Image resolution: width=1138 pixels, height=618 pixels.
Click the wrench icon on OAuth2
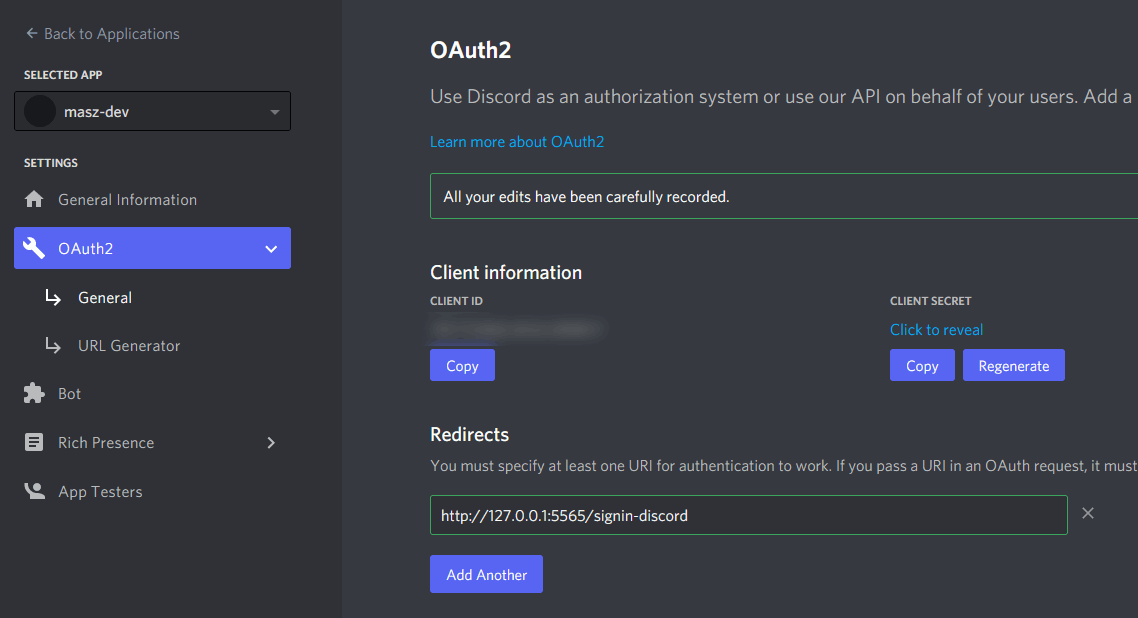click(33, 248)
